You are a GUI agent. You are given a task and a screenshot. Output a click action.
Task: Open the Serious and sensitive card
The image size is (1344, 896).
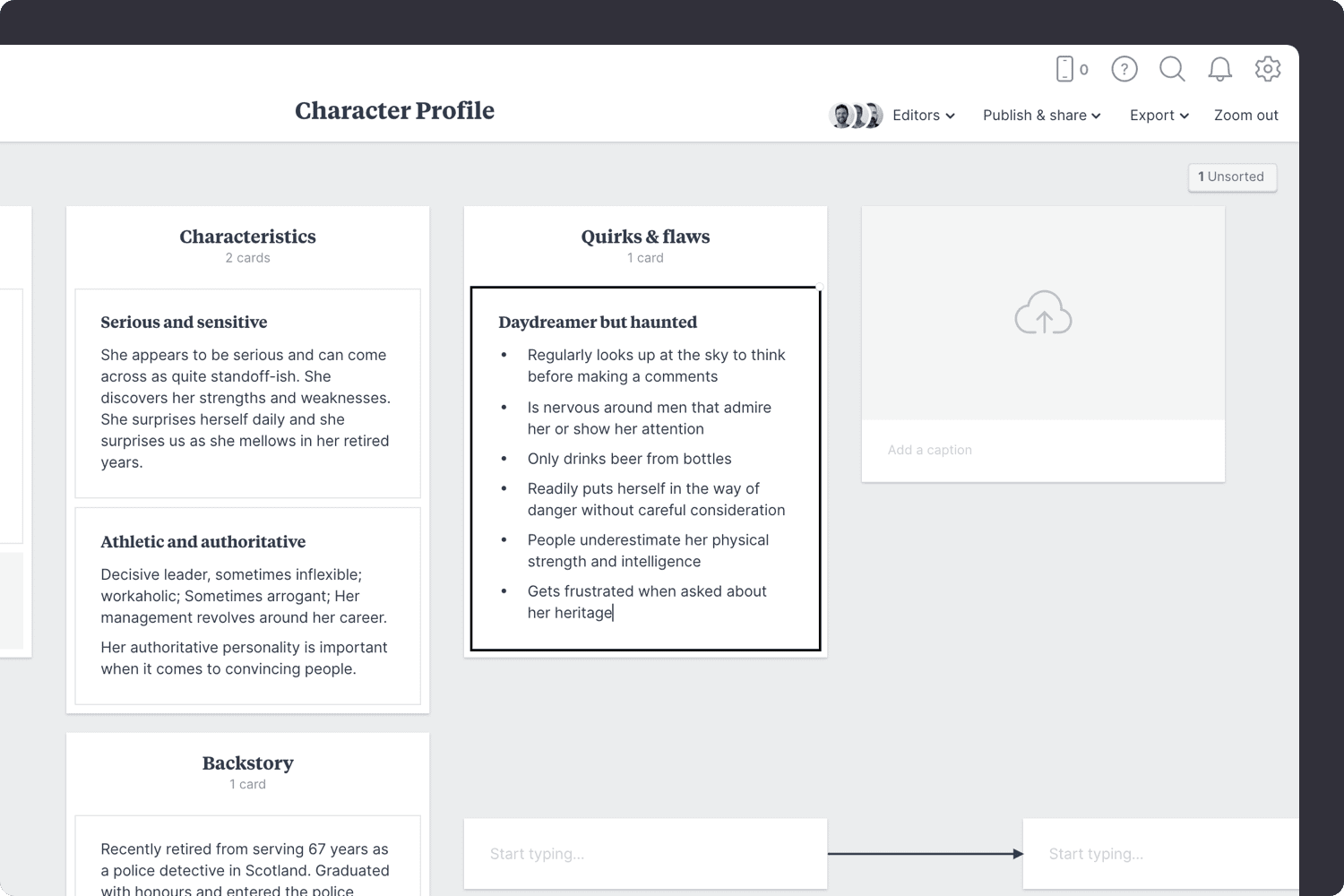247,392
